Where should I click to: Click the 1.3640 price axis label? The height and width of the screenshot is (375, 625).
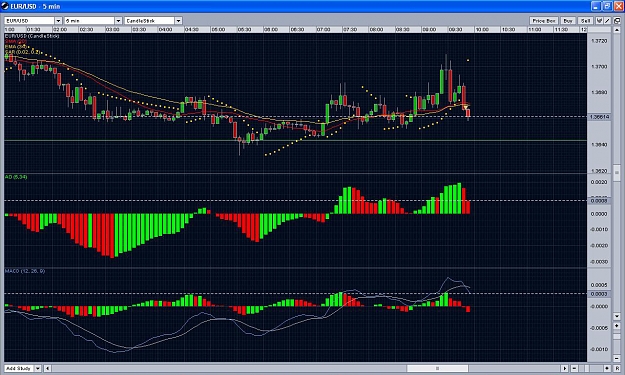click(x=599, y=145)
